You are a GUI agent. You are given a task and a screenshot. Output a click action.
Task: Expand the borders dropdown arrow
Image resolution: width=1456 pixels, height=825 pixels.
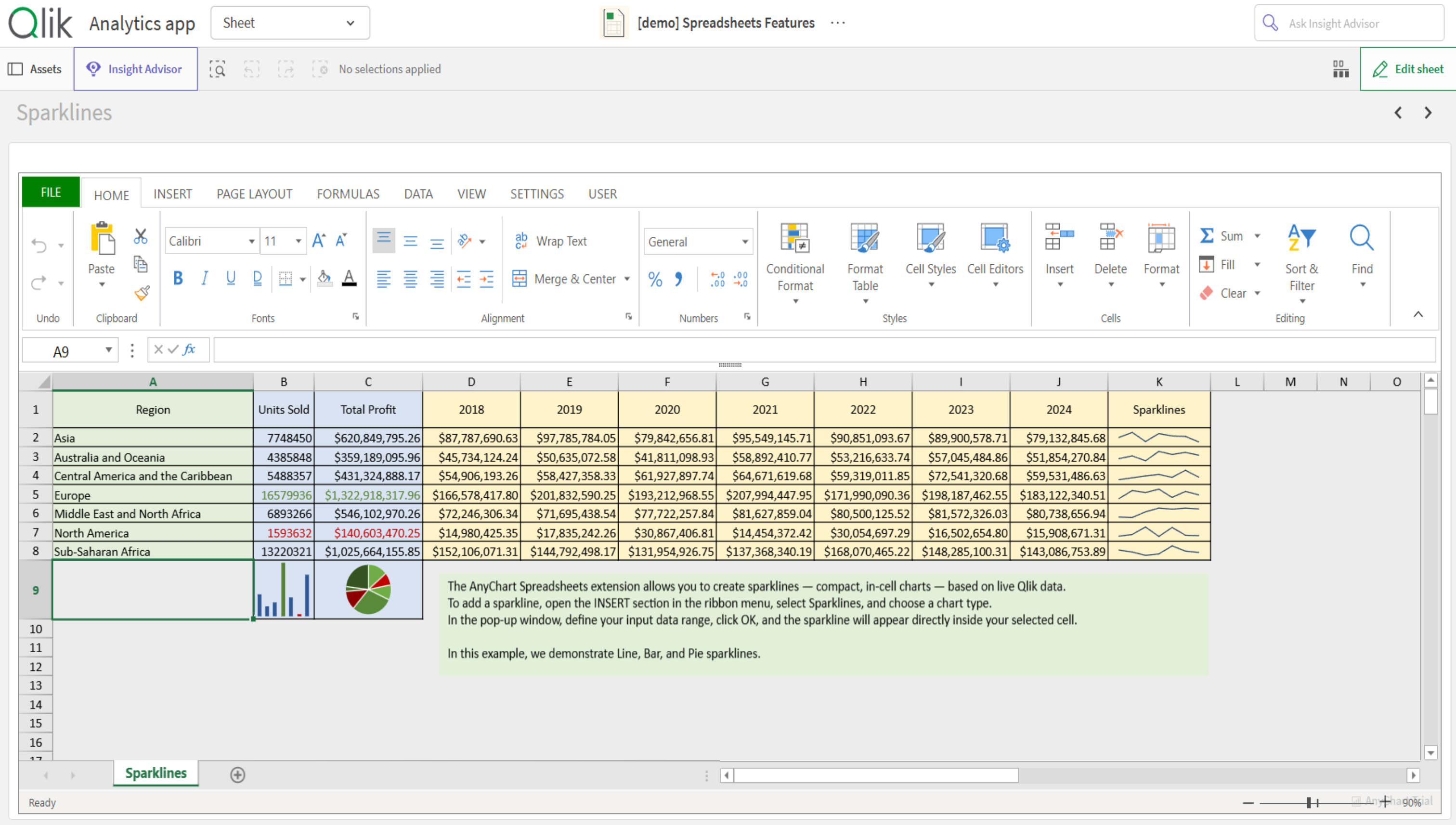(303, 279)
